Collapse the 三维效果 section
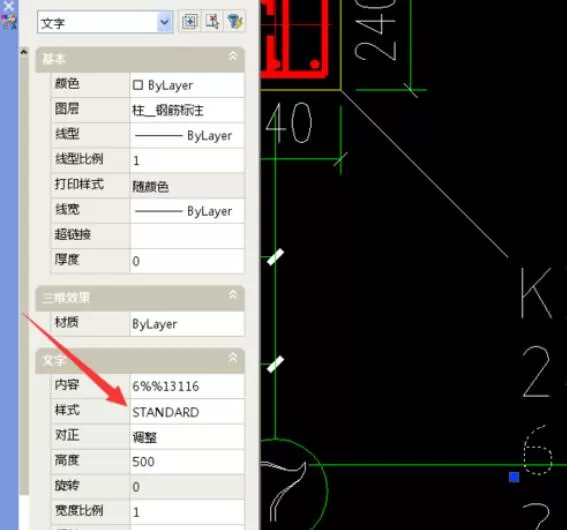The image size is (567, 530). pos(233,295)
